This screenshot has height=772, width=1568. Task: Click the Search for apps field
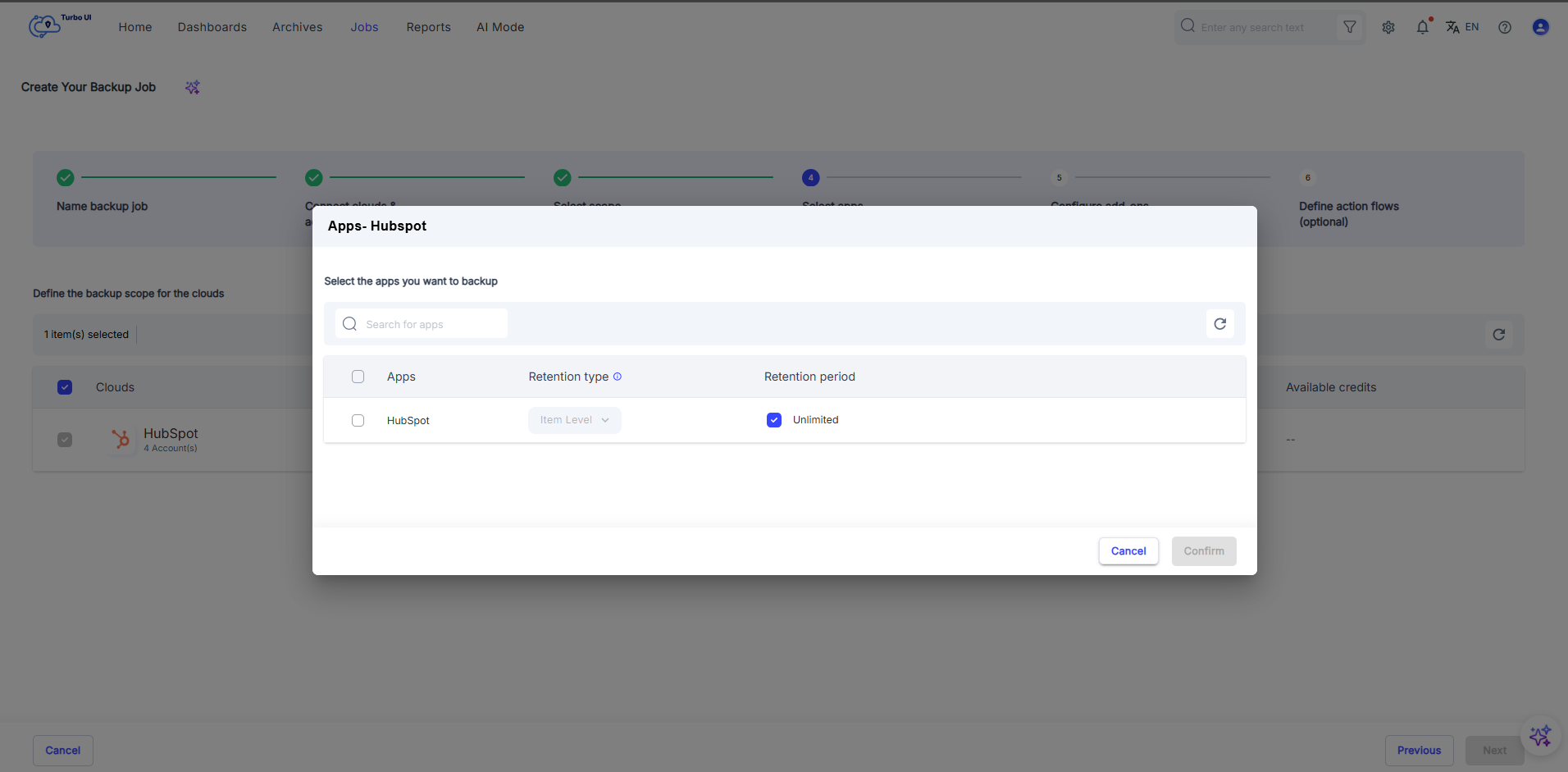click(422, 324)
